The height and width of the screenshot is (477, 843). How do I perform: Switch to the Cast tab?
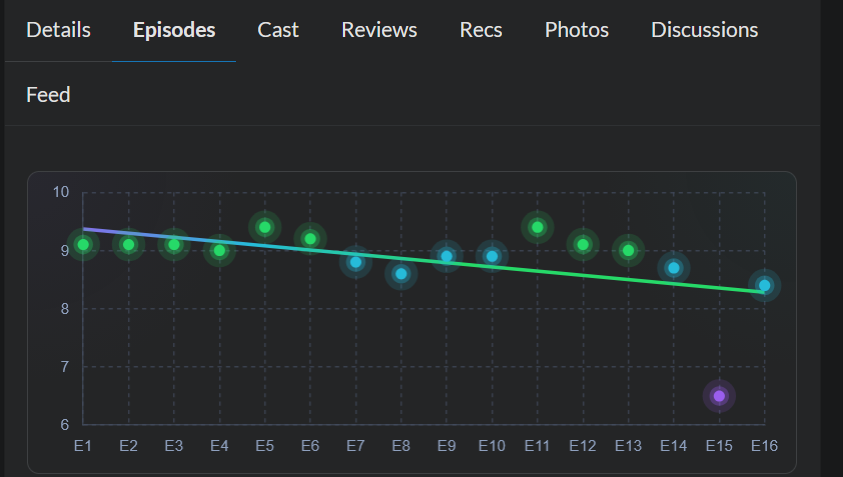[x=278, y=30]
